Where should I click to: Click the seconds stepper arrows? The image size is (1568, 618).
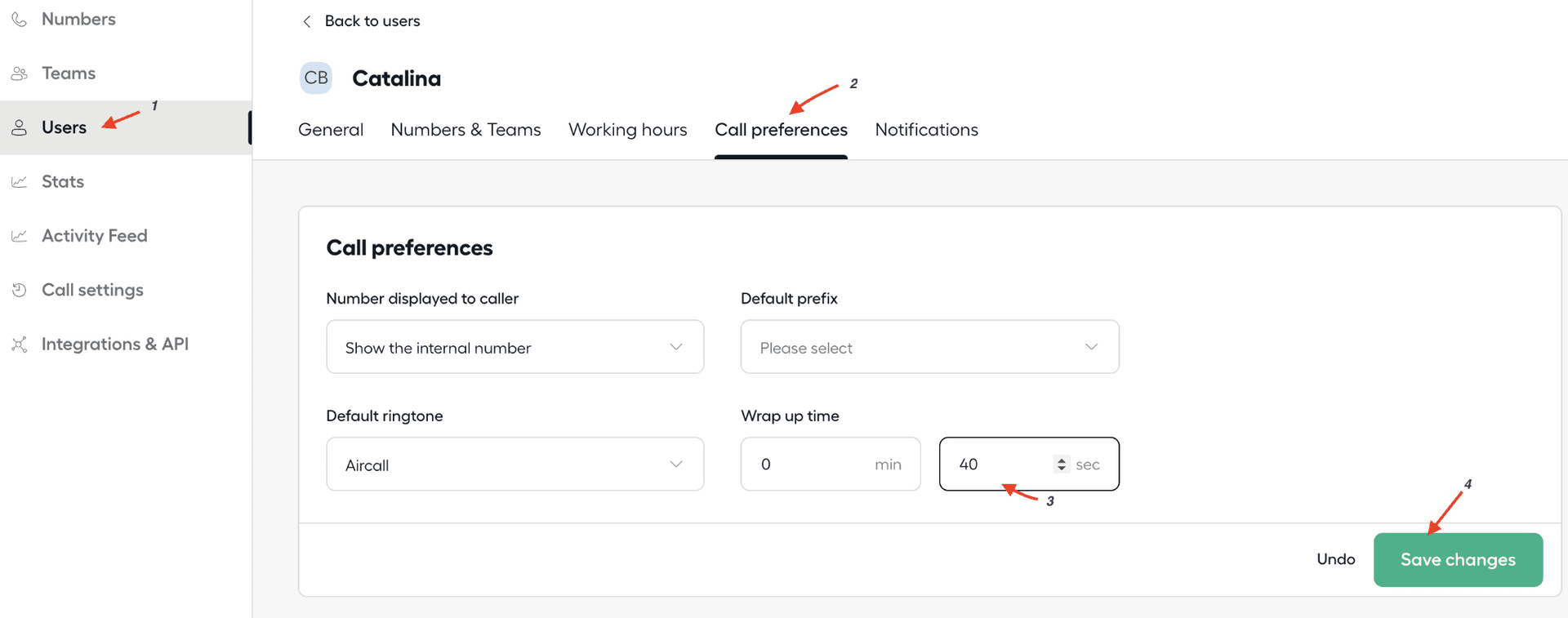coord(1061,464)
